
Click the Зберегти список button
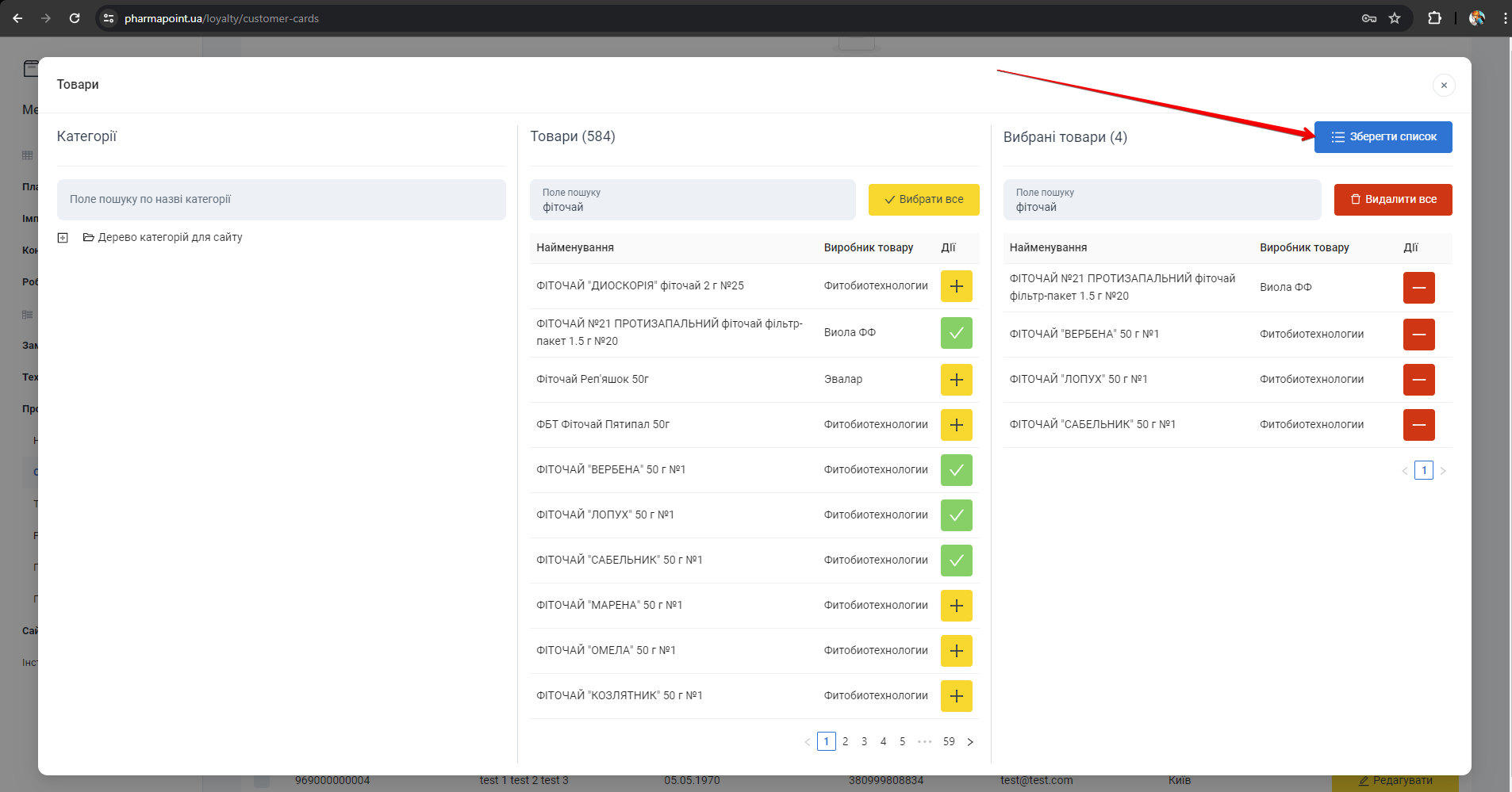pyautogui.click(x=1383, y=137)
